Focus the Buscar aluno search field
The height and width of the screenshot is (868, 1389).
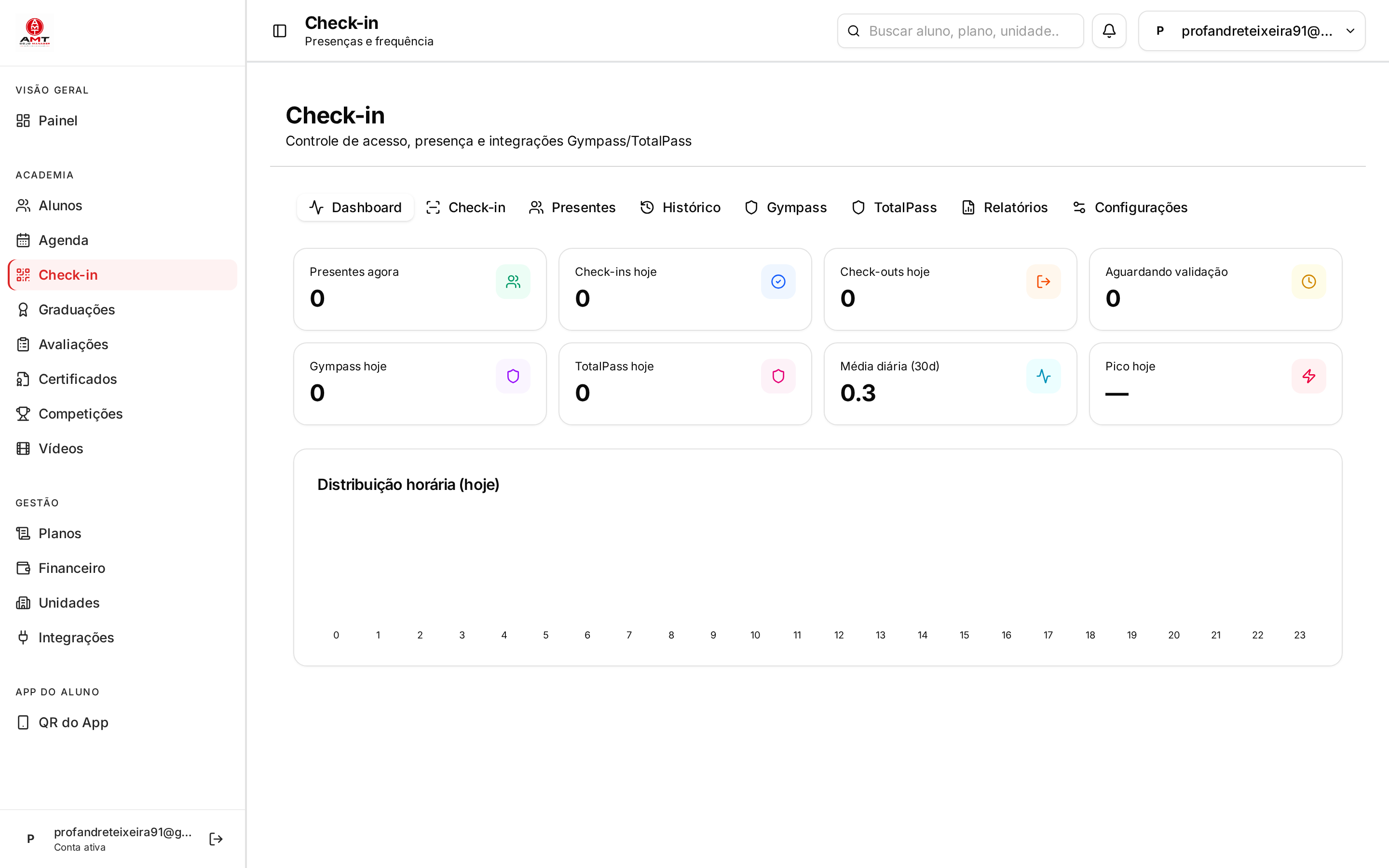click(961, 31)
